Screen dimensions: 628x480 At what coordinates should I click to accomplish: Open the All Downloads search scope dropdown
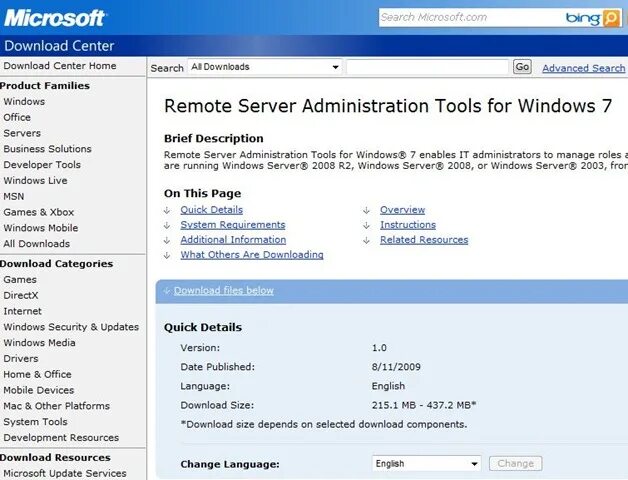click(265, 67)
